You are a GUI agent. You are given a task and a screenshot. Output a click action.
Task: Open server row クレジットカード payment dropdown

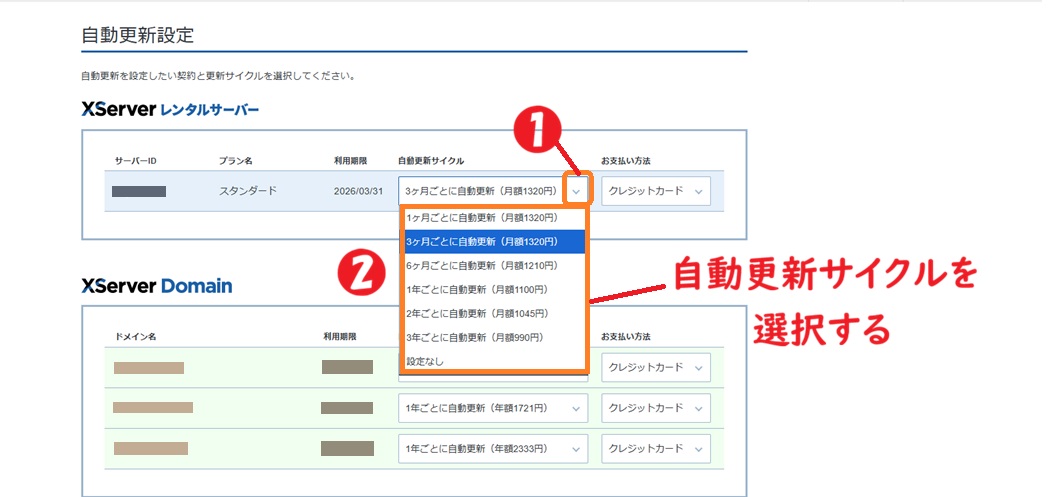point(655,191)
